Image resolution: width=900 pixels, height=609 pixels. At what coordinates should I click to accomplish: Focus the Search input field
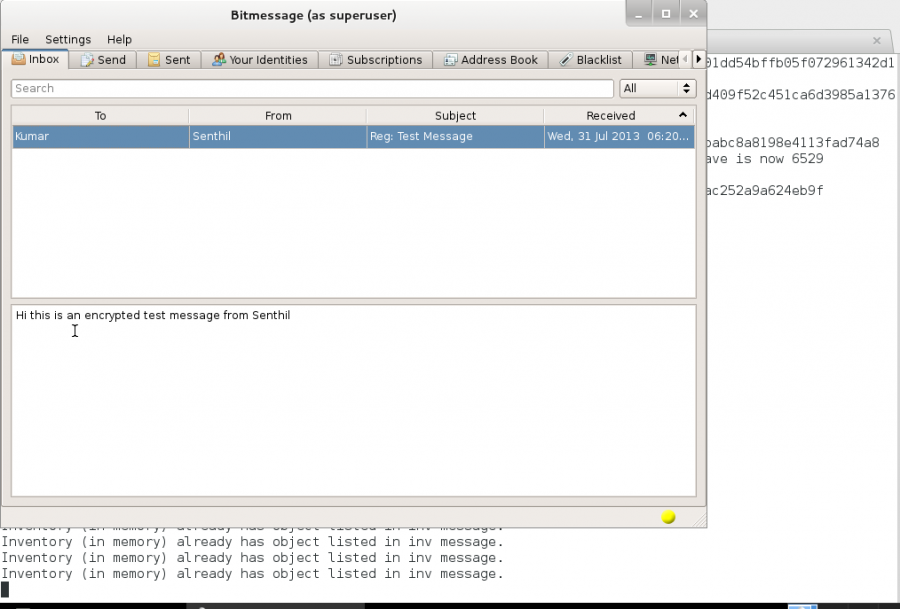coord(312,88)
